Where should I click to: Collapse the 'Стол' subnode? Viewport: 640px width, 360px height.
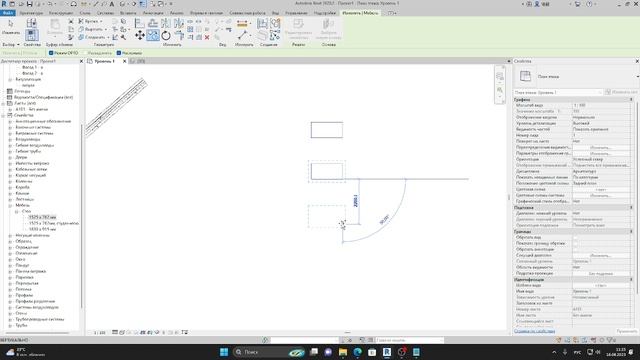(x=17, y=211)
